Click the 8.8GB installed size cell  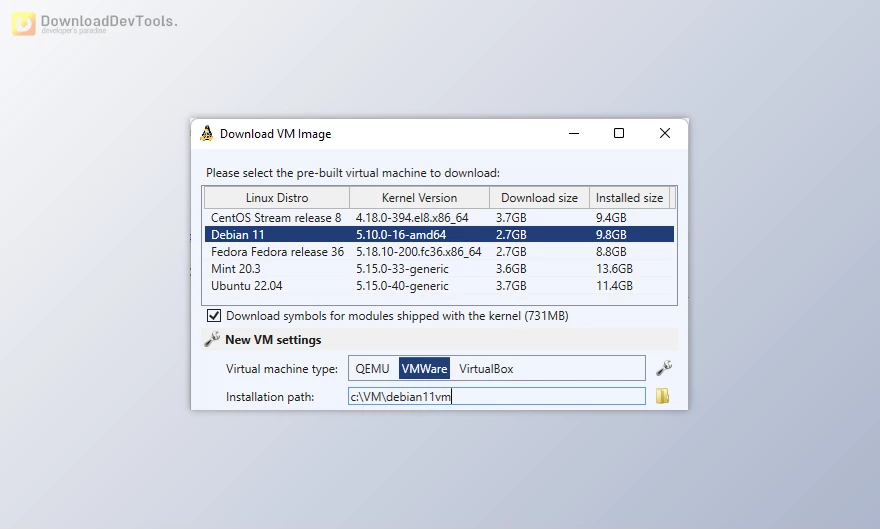(611, 252)
